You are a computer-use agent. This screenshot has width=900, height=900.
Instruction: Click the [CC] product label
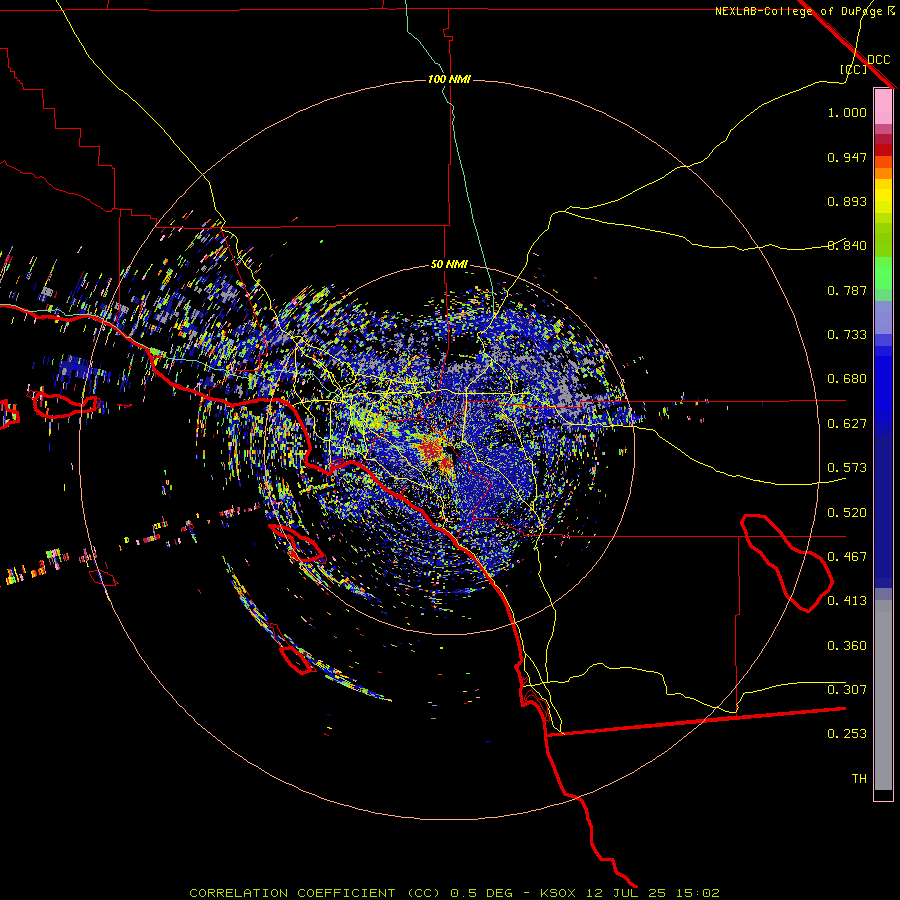(854, 69)
